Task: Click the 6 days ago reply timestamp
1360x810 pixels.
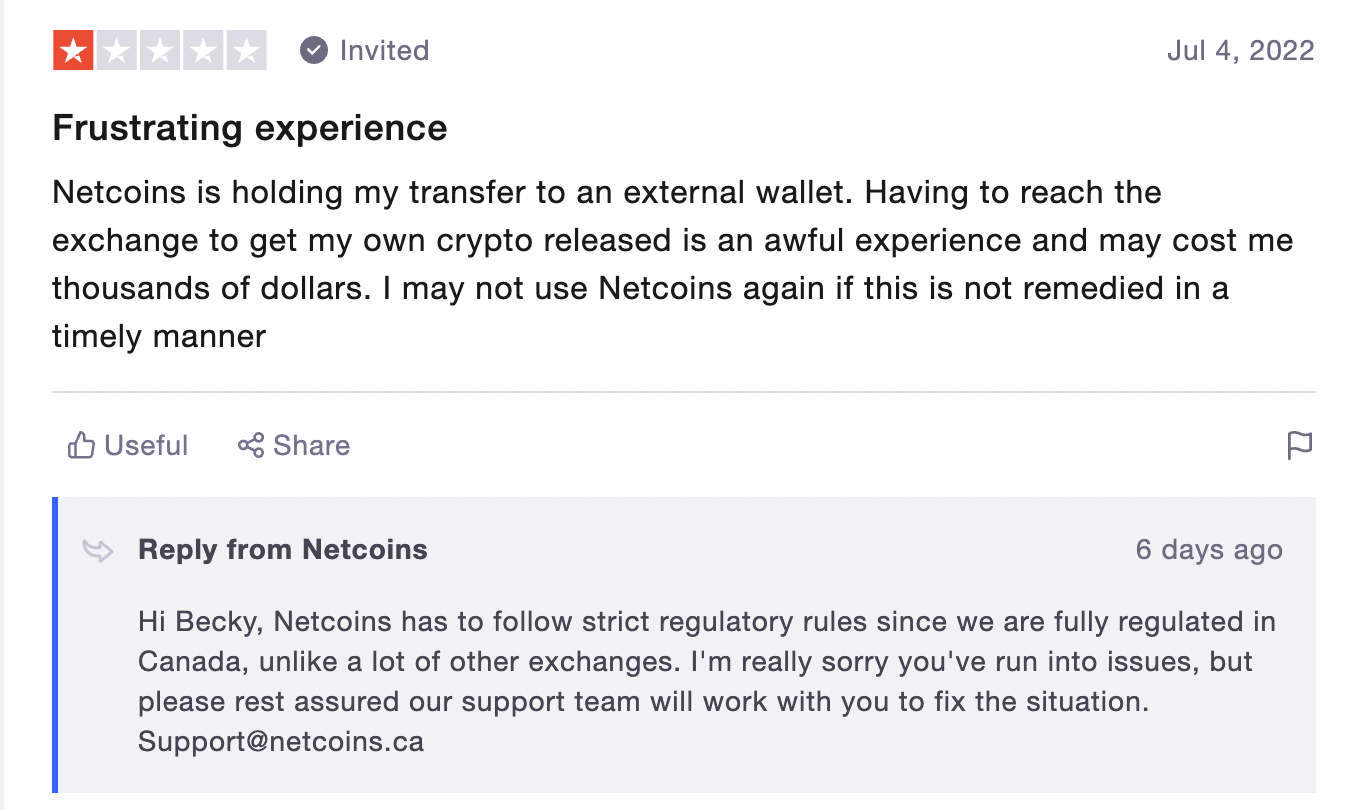Action: (x=1208, y=549)
